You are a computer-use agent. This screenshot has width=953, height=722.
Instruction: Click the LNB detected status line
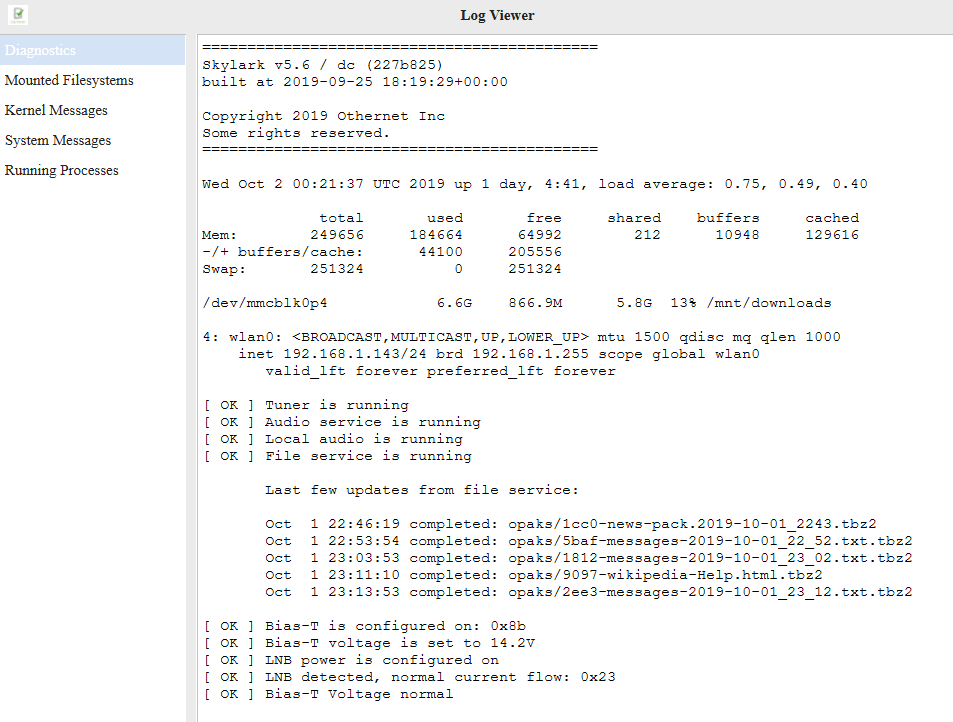pos(408,677)
